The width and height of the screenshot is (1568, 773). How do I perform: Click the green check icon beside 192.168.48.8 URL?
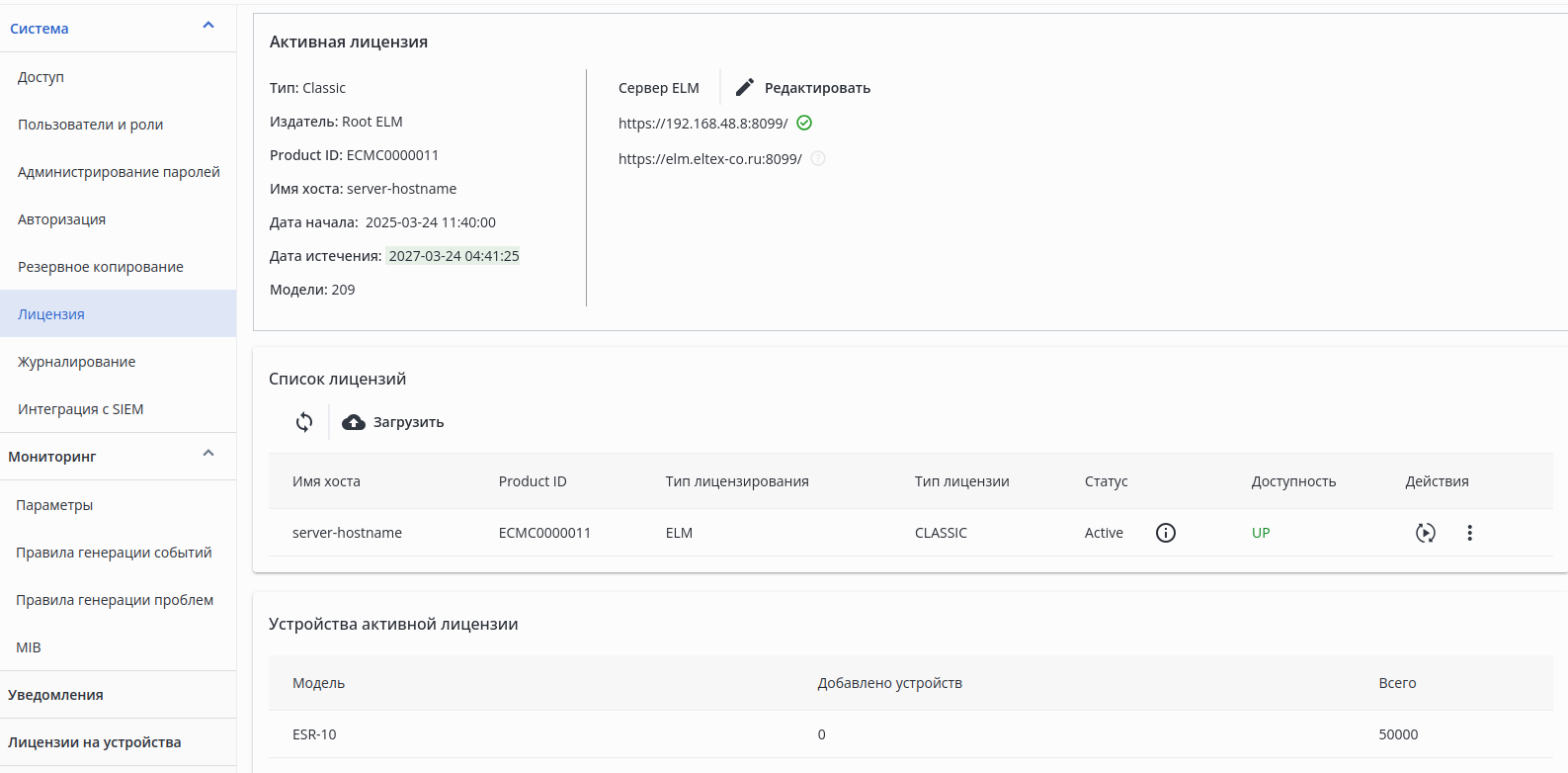tap(804, 123)
